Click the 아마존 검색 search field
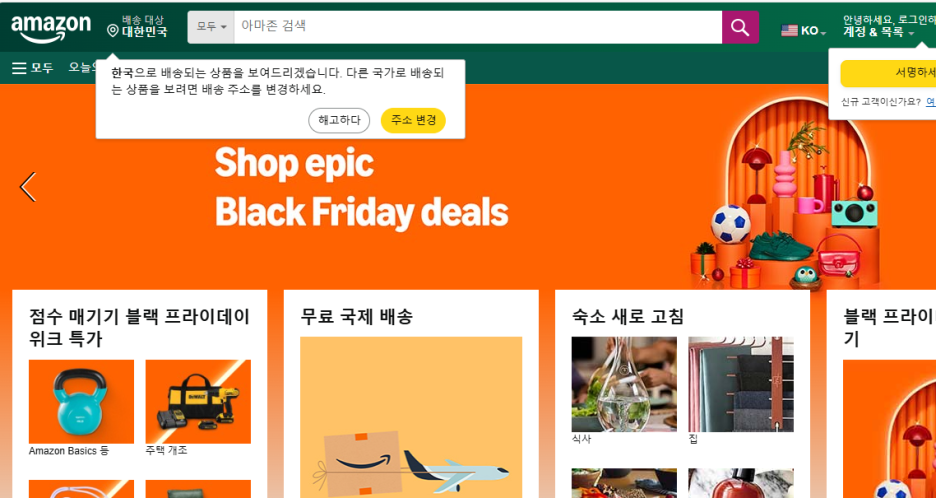This screenshot has height=498, width=936. point(478,27)
